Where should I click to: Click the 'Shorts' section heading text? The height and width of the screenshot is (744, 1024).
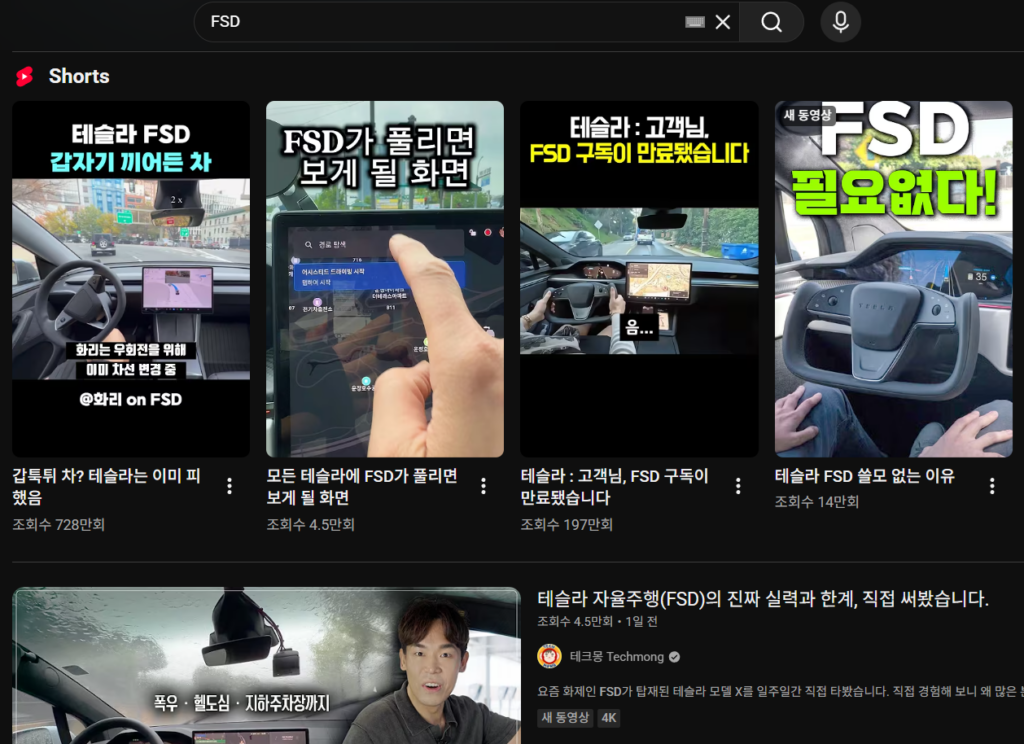click(79, 76)
